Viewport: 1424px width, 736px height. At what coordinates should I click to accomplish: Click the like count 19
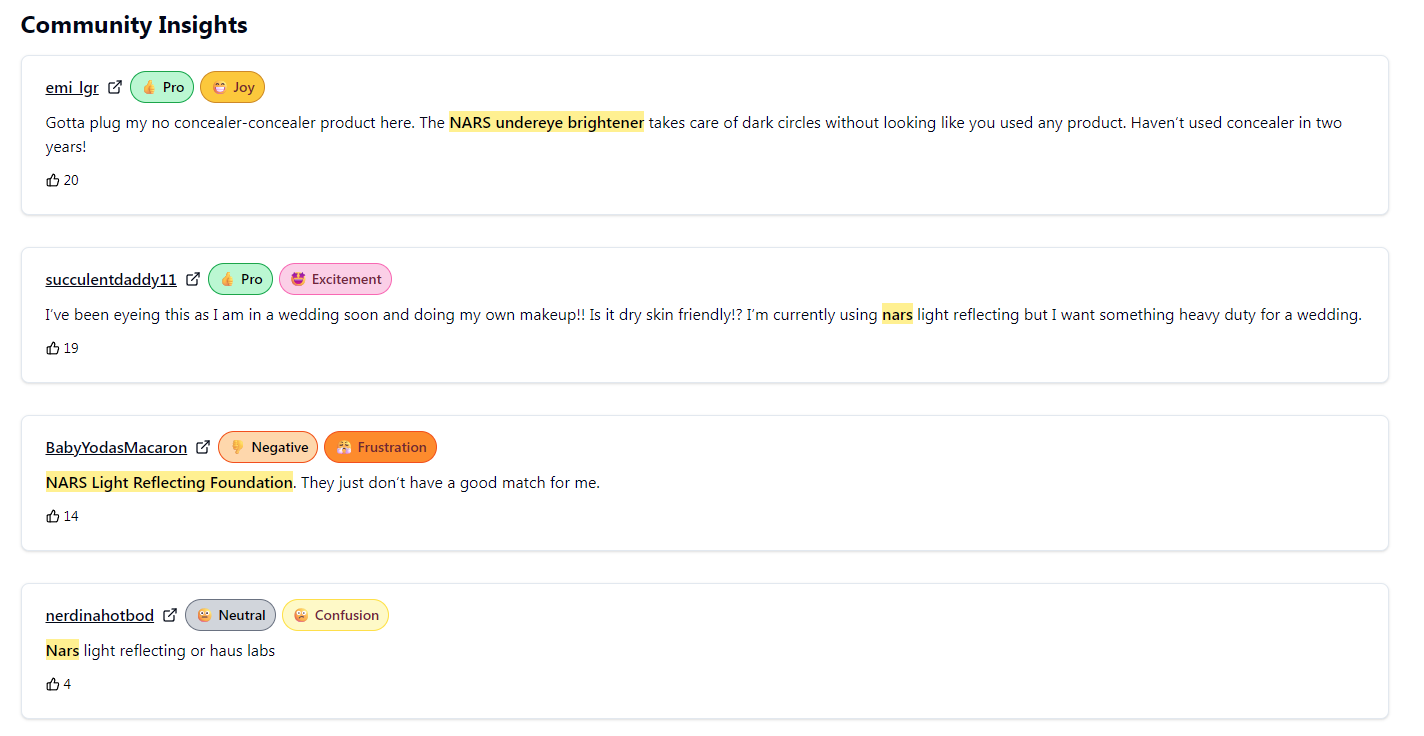(x=71, y=348)
